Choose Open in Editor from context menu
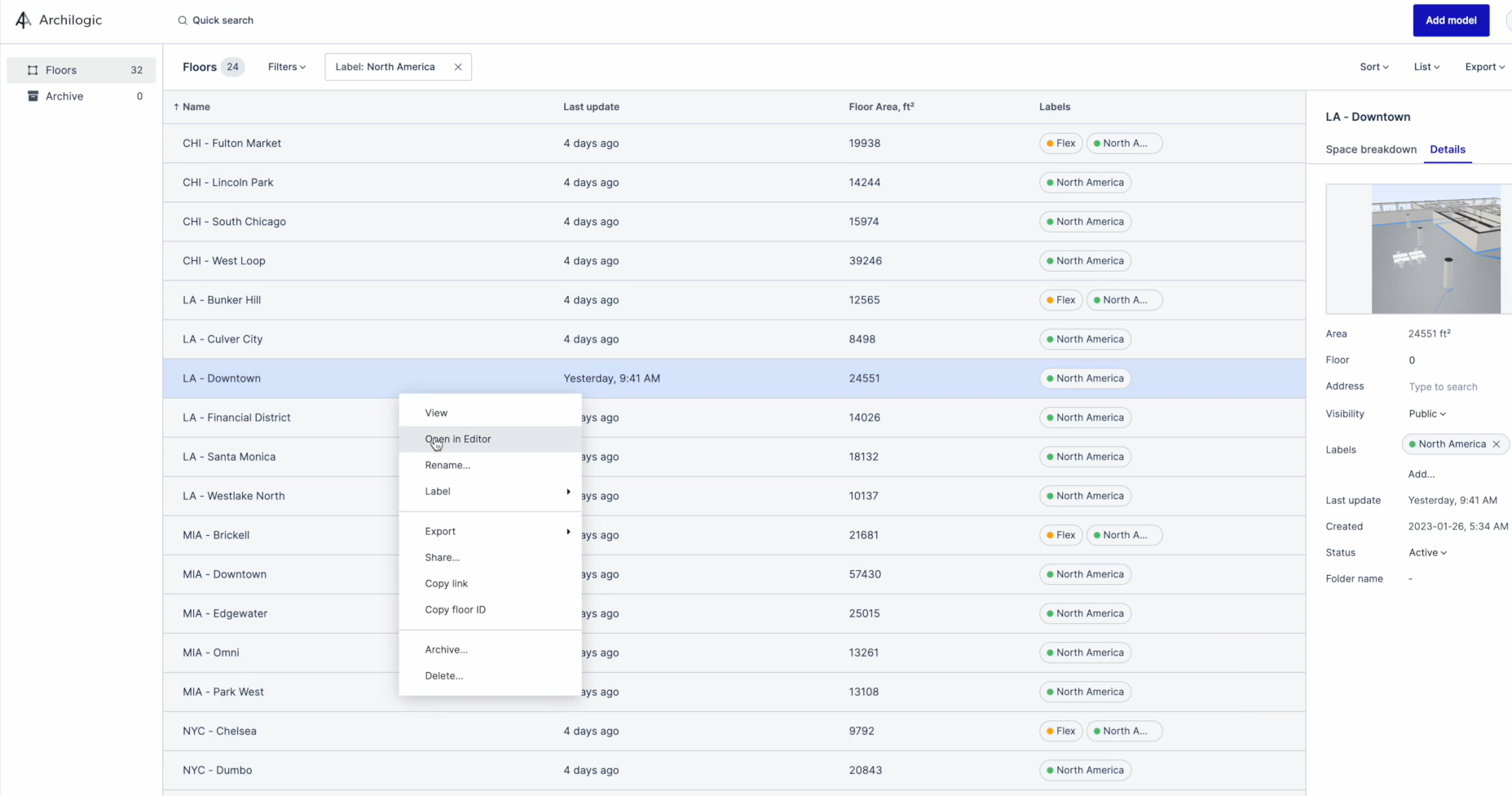1512x796 pixels. pos(458,440)
